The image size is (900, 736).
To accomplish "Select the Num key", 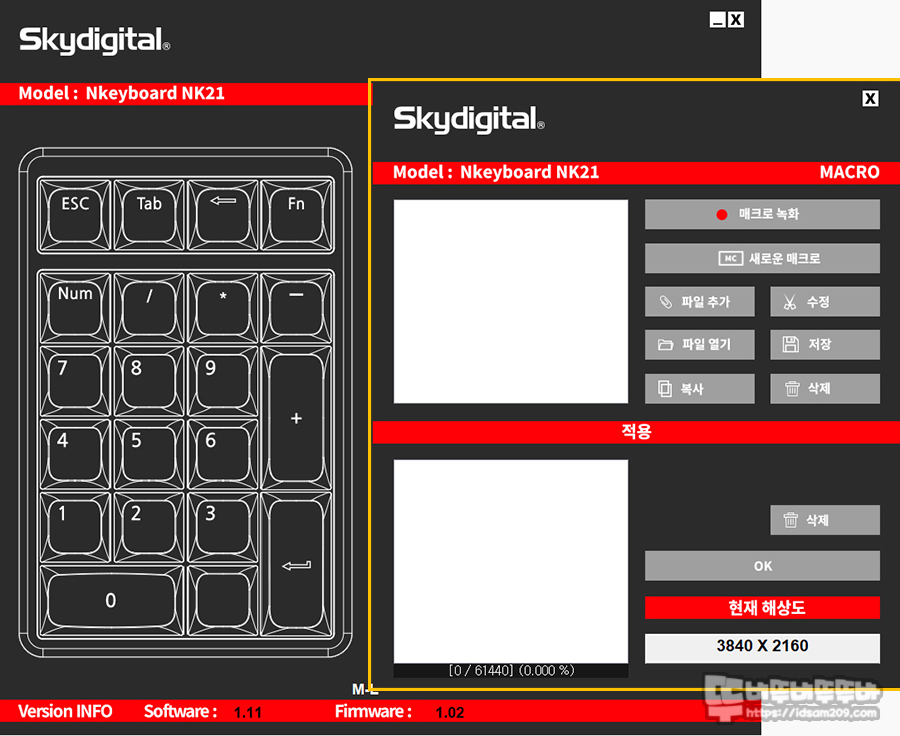I will click(x=75, y=308).
